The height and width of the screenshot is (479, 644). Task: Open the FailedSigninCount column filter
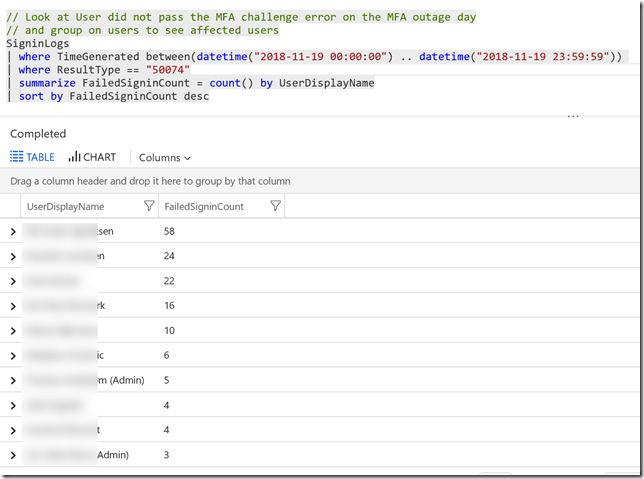coord(276,206)
